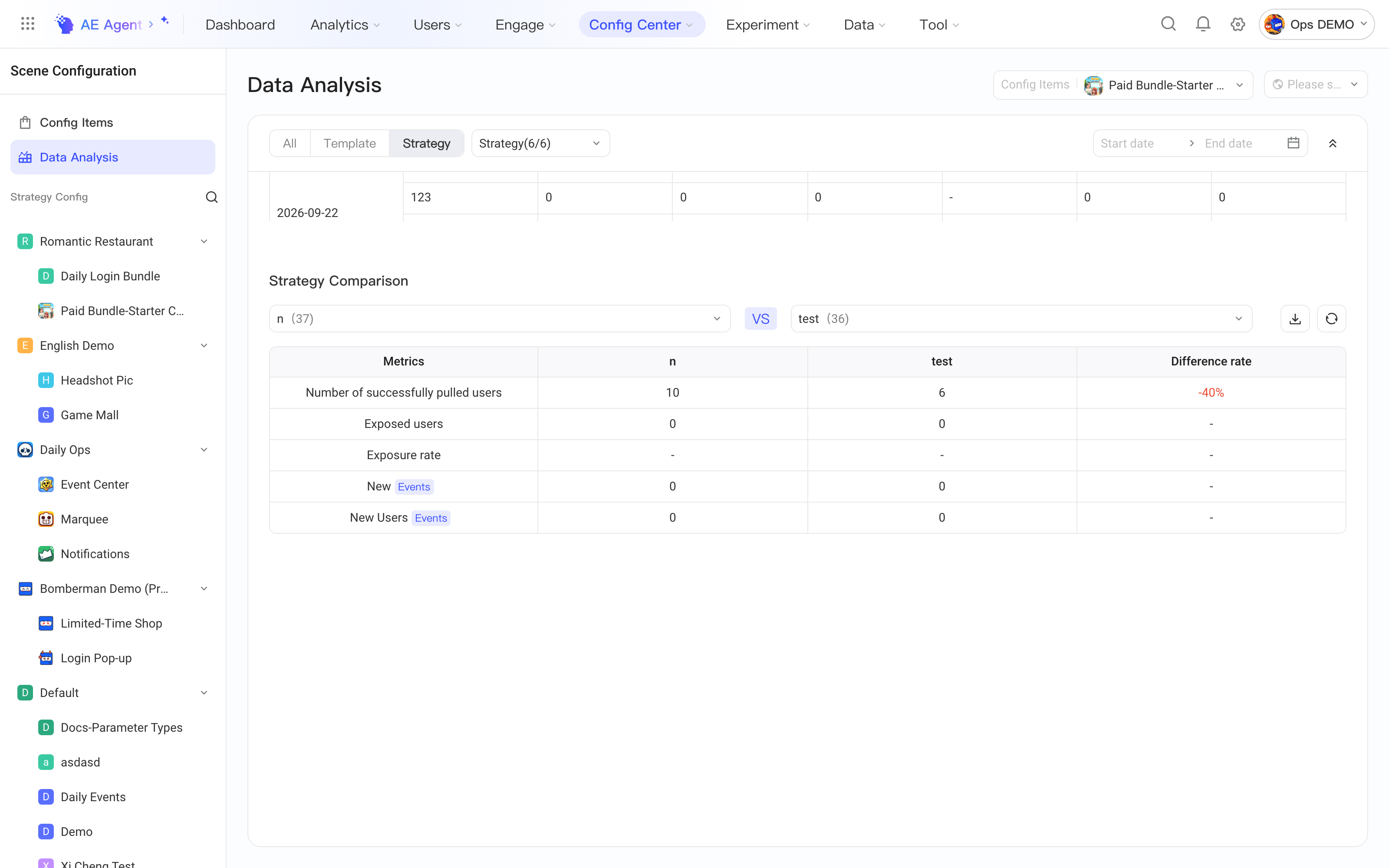Open the settings gear icon
Image resolution: width=1389 pixels, height=868 pixels.
point(1238,24)
